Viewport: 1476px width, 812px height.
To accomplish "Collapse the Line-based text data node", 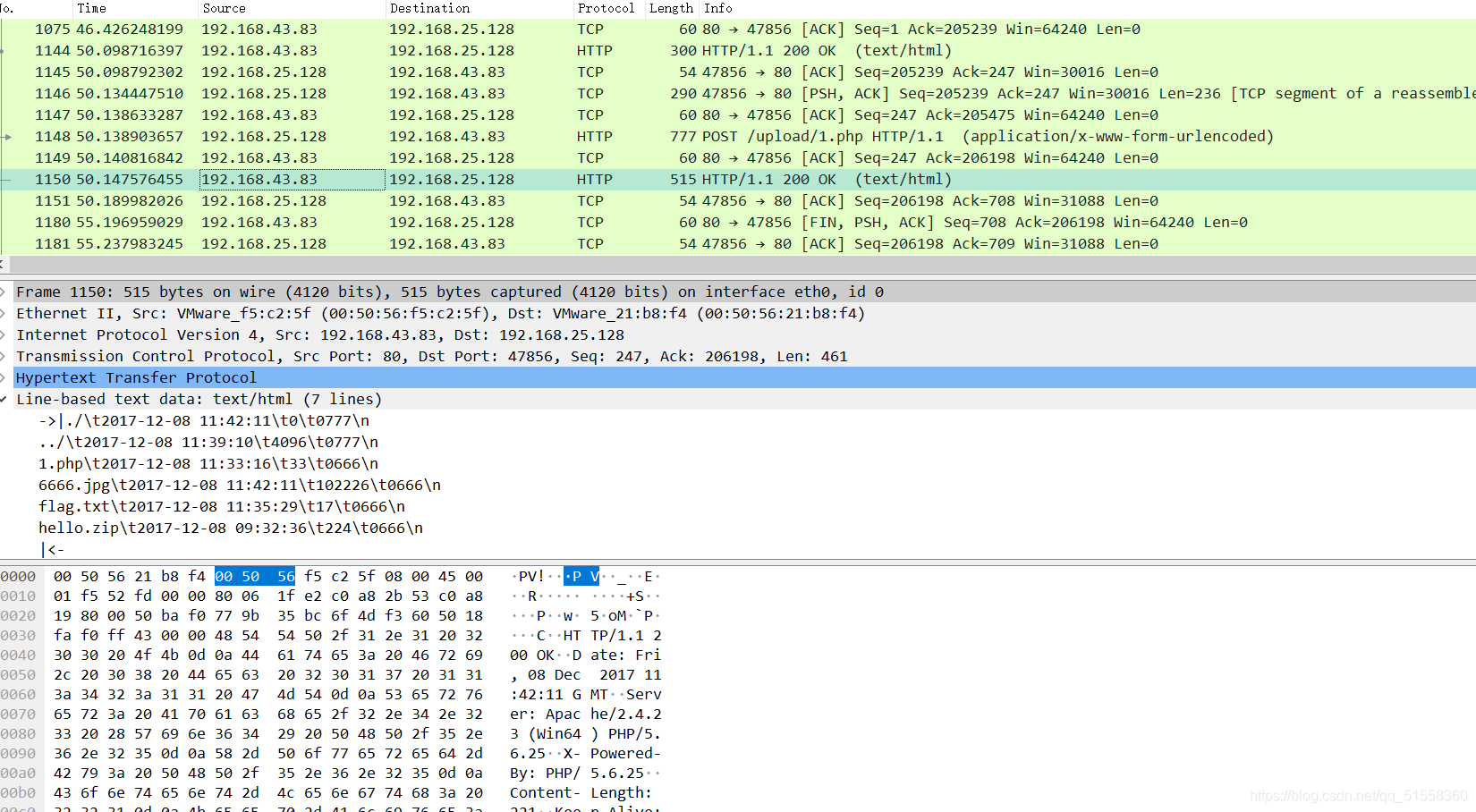I will (4, 399).
